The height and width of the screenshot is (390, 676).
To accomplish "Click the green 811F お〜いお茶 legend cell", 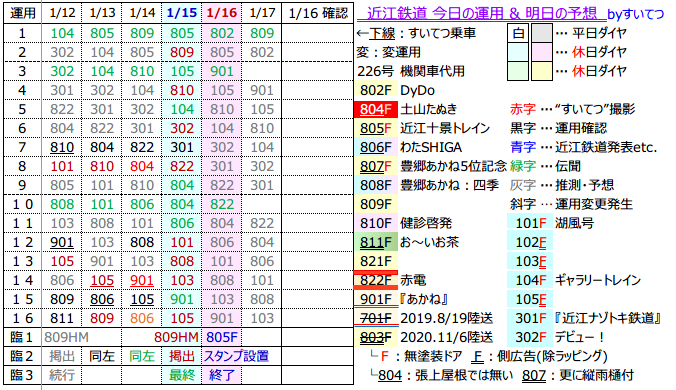I will pos(376,242).
